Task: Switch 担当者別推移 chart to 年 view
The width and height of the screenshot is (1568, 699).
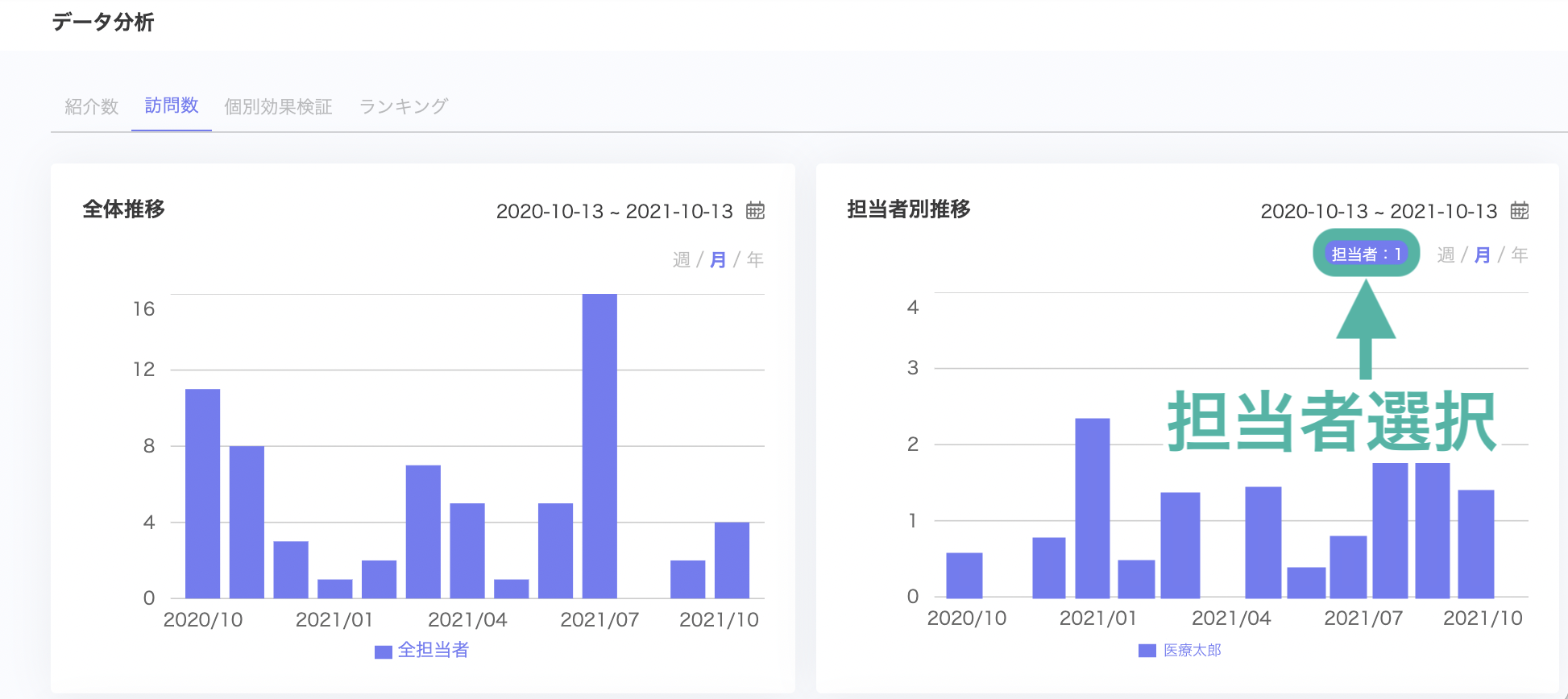Action: (x=1519, y=254)
